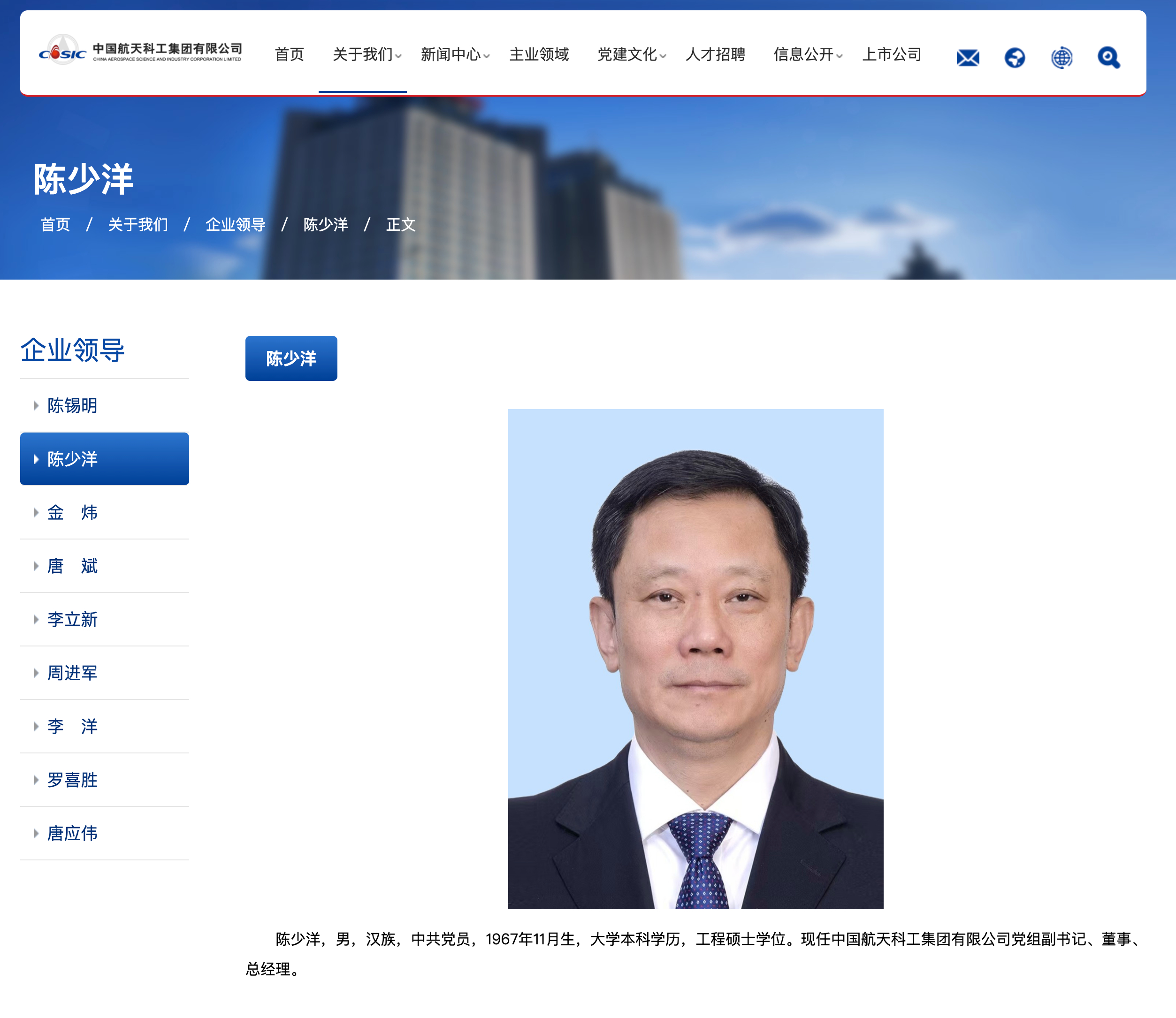Click 企业领导 breadcrumb link
Screen dimensions: 1176x1018
click(235, 225)
